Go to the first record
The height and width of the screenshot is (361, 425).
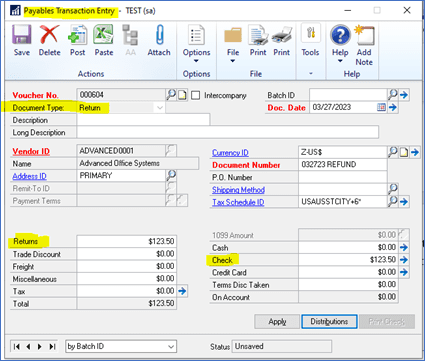pyautogui.click(x=17, y=347)
